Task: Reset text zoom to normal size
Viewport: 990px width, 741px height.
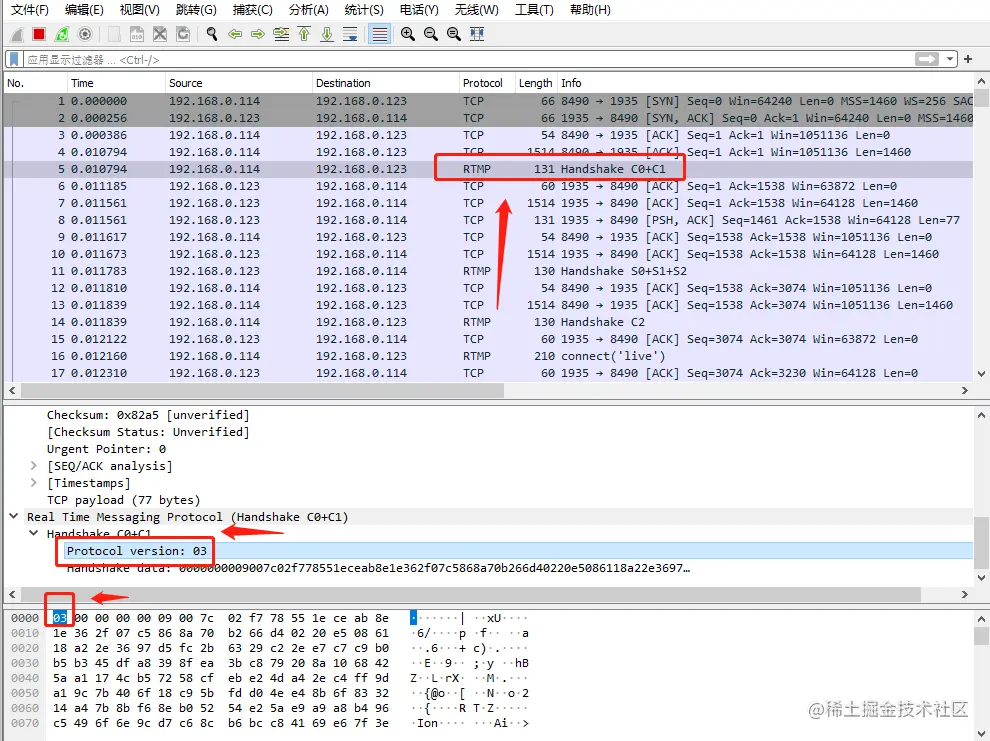Action: click(x=453, y=34)
